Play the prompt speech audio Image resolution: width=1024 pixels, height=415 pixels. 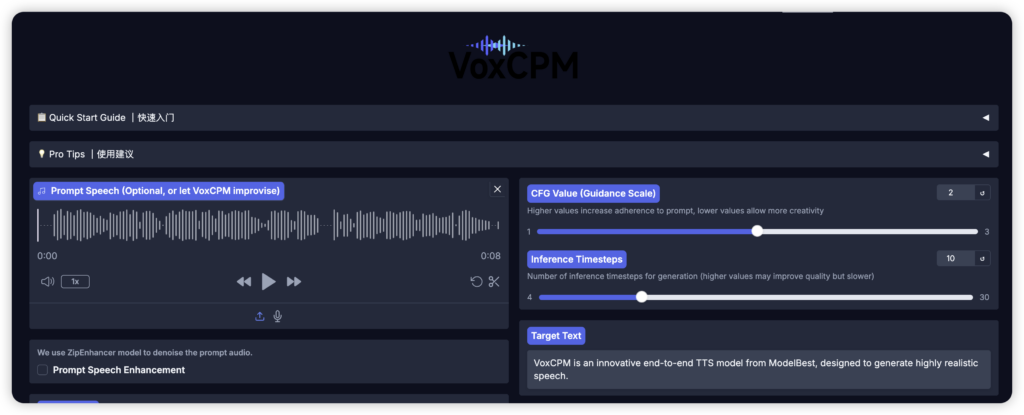tap(268, 282)
